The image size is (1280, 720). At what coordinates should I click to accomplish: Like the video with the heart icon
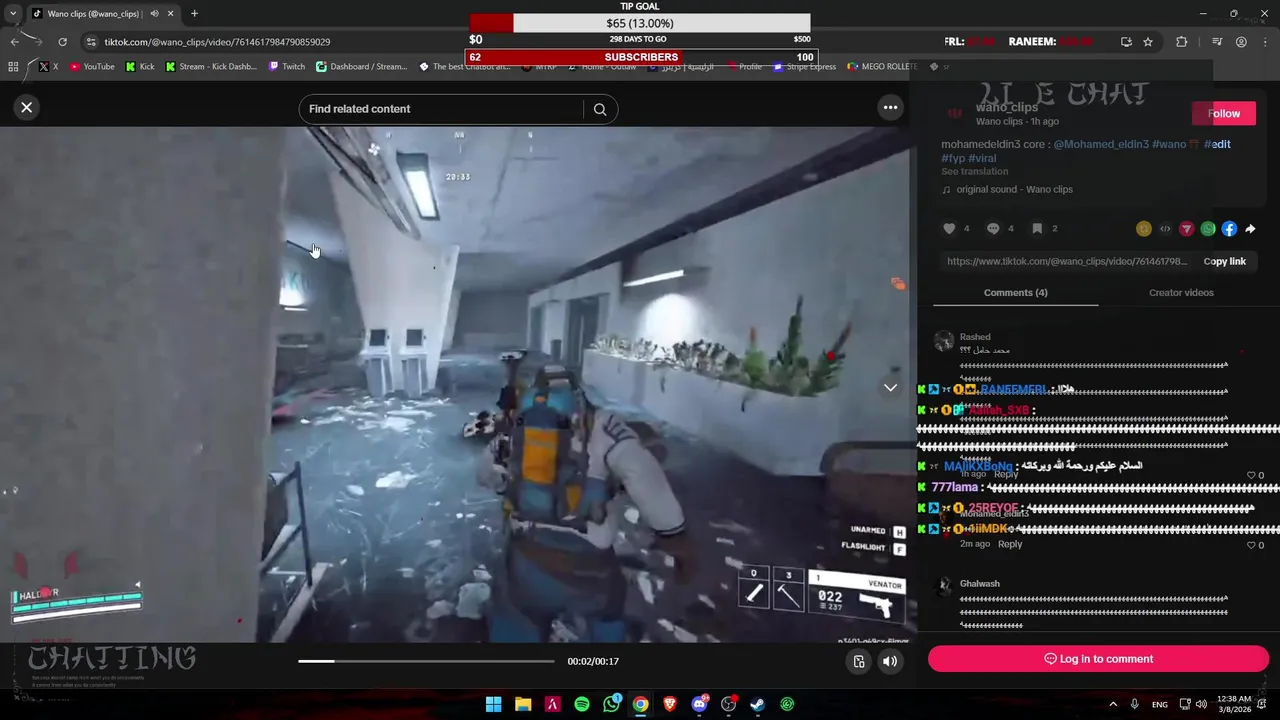(x=949, y=229)
